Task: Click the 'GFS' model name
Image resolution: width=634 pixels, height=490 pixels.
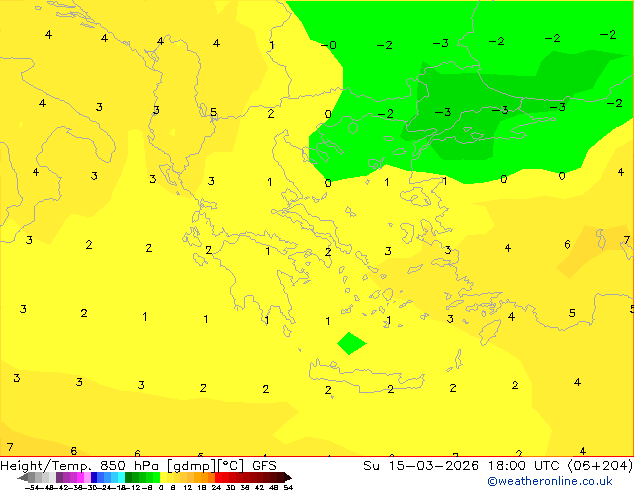Action: pos(264,466)
